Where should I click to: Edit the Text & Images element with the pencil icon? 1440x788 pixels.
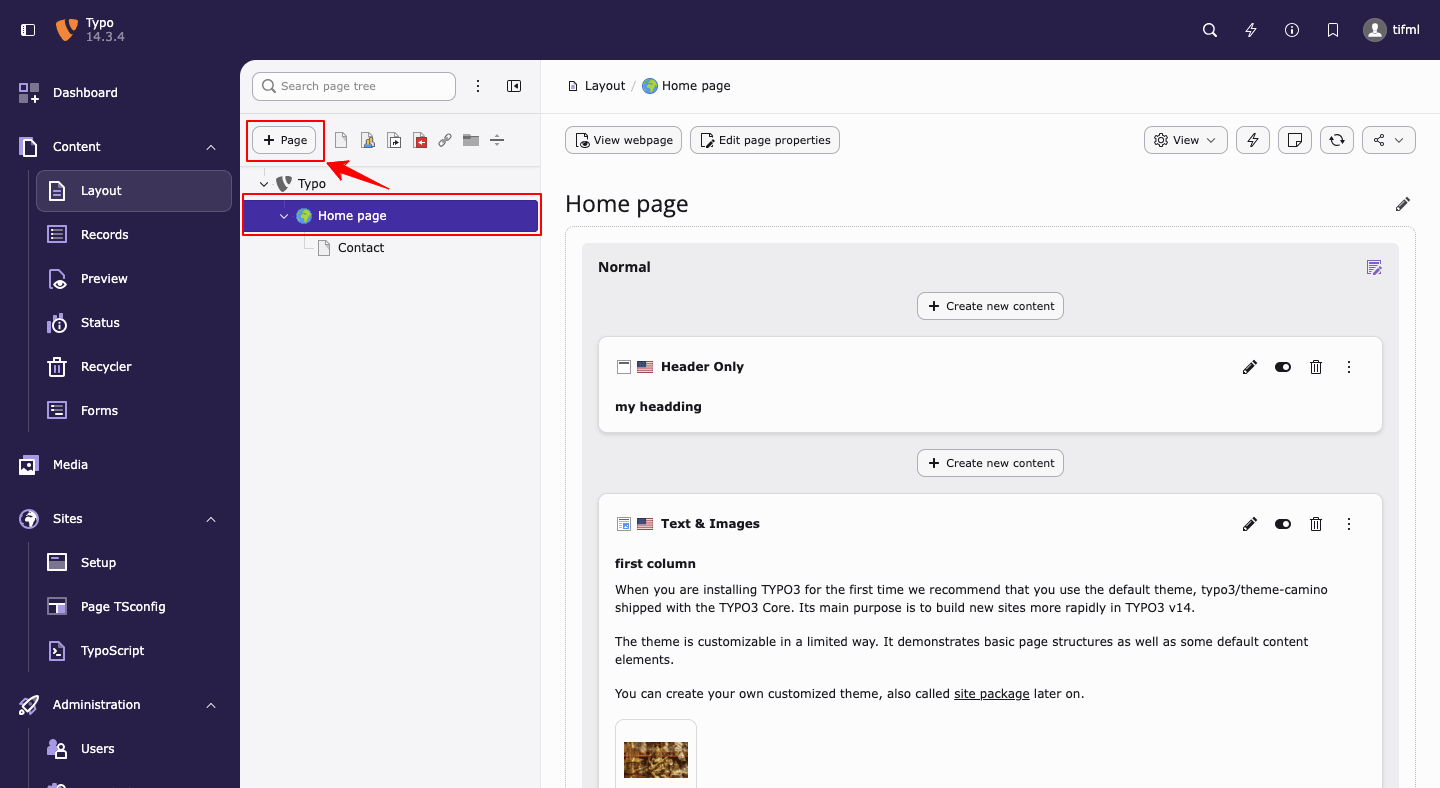point(1250,524)
